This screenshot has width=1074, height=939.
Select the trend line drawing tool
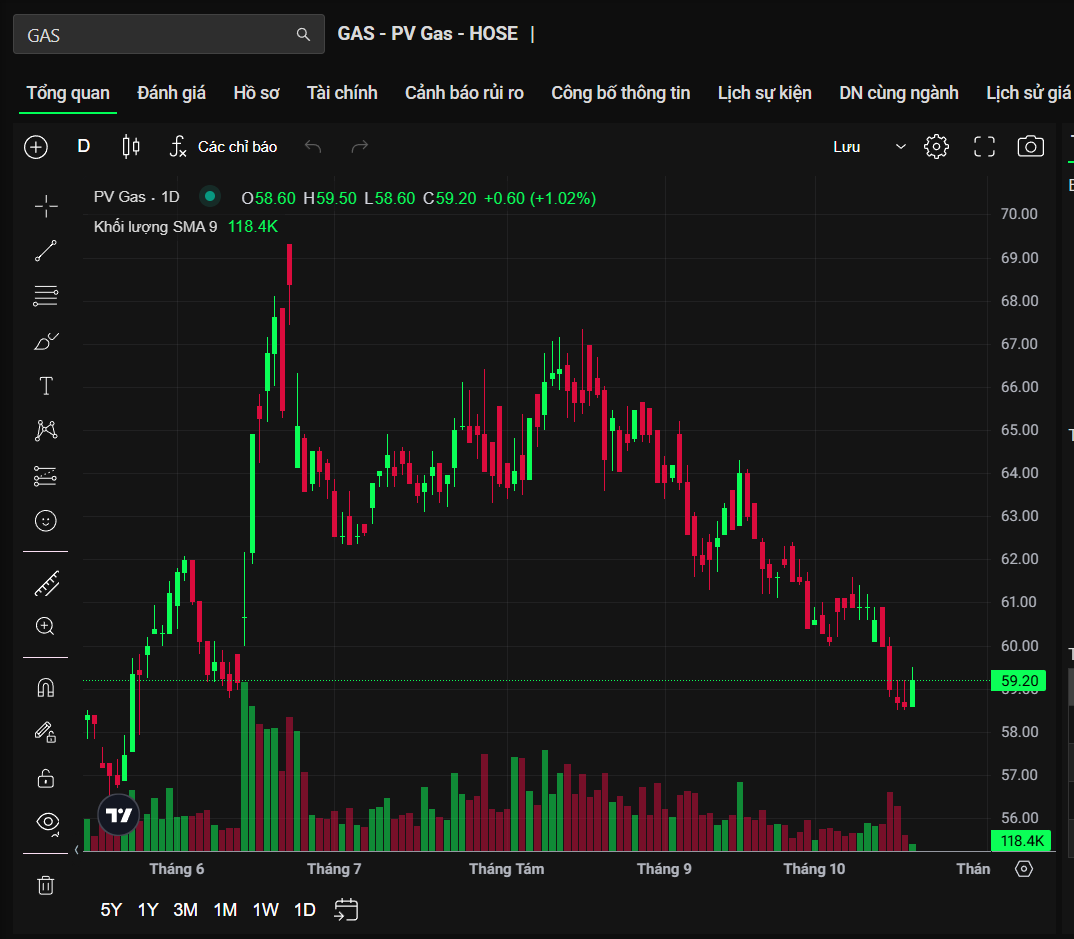pyautogui.click(x=46, y=251)
